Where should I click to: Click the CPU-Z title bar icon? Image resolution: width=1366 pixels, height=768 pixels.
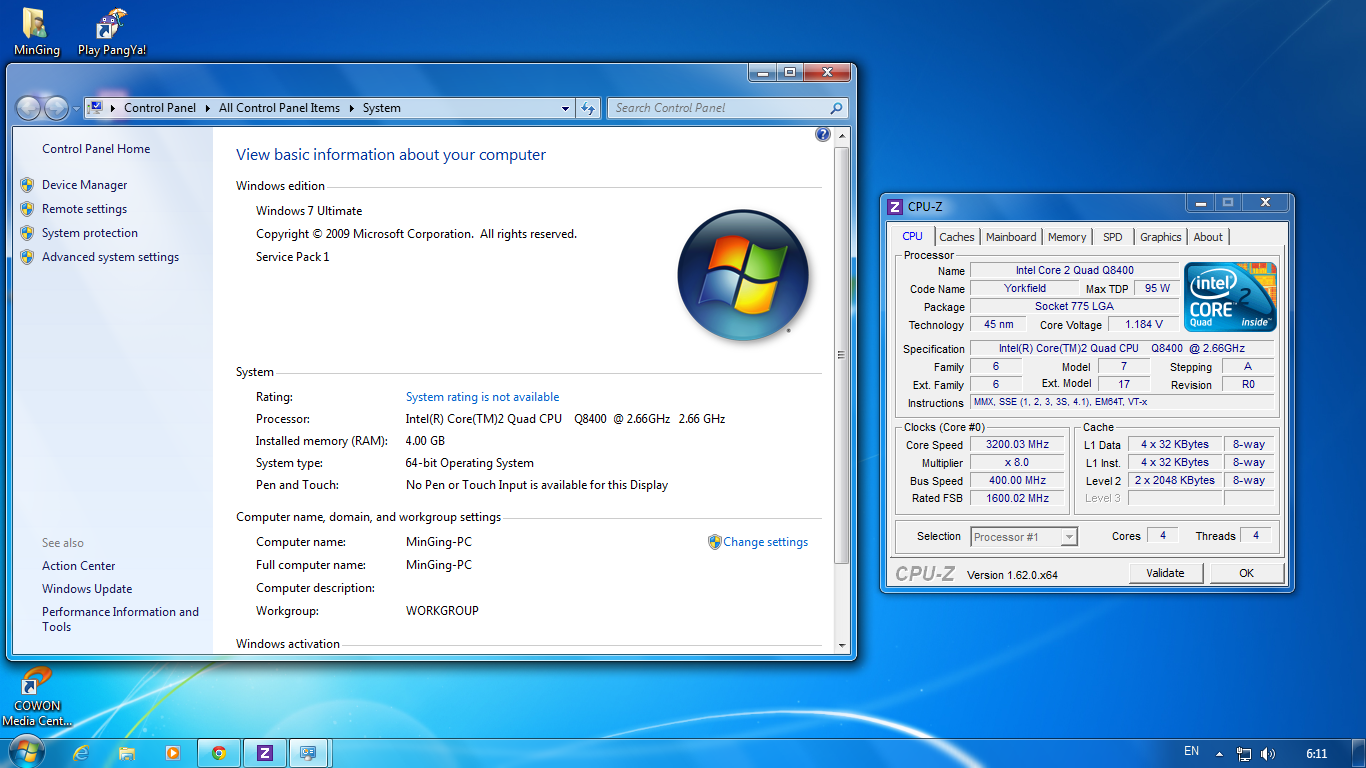click(x=895, y=207)
